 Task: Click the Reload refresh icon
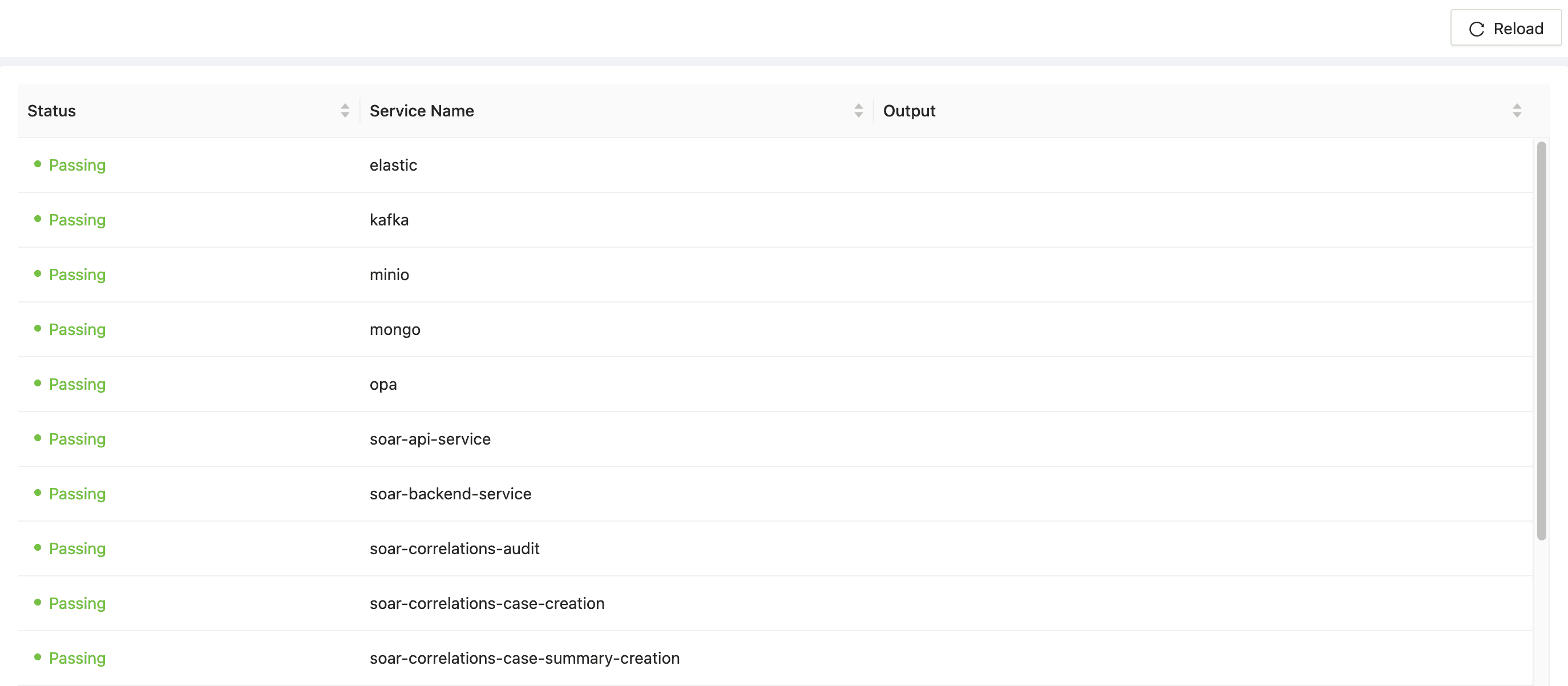(x=1476, y=28)
